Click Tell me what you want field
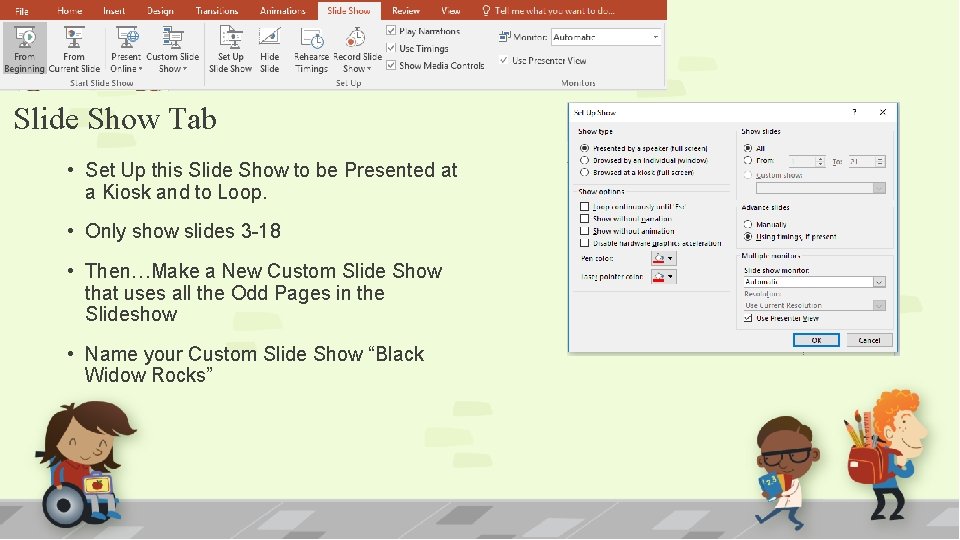This screenshot has height=540, width=960. pyautogui.click(x=555, y=10)
